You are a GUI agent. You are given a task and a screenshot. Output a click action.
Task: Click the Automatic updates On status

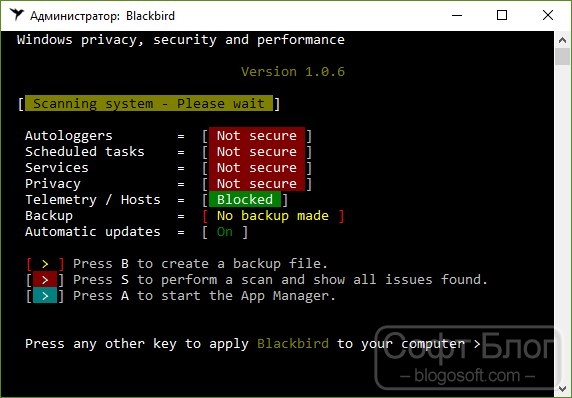225,232
